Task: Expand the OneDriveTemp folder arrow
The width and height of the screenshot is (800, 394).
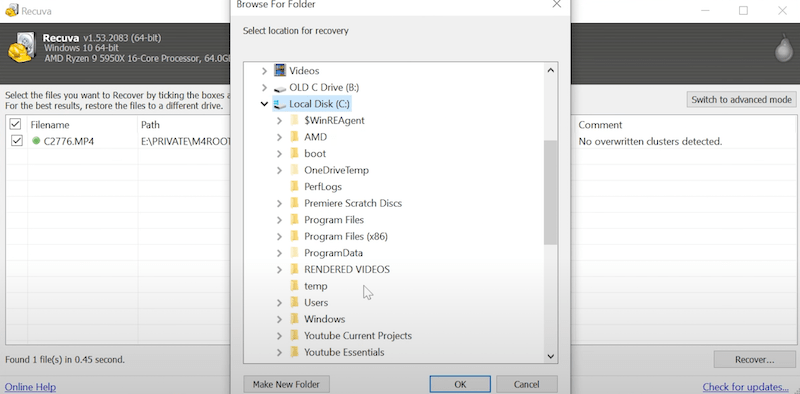Action: (x=279, y=170)
